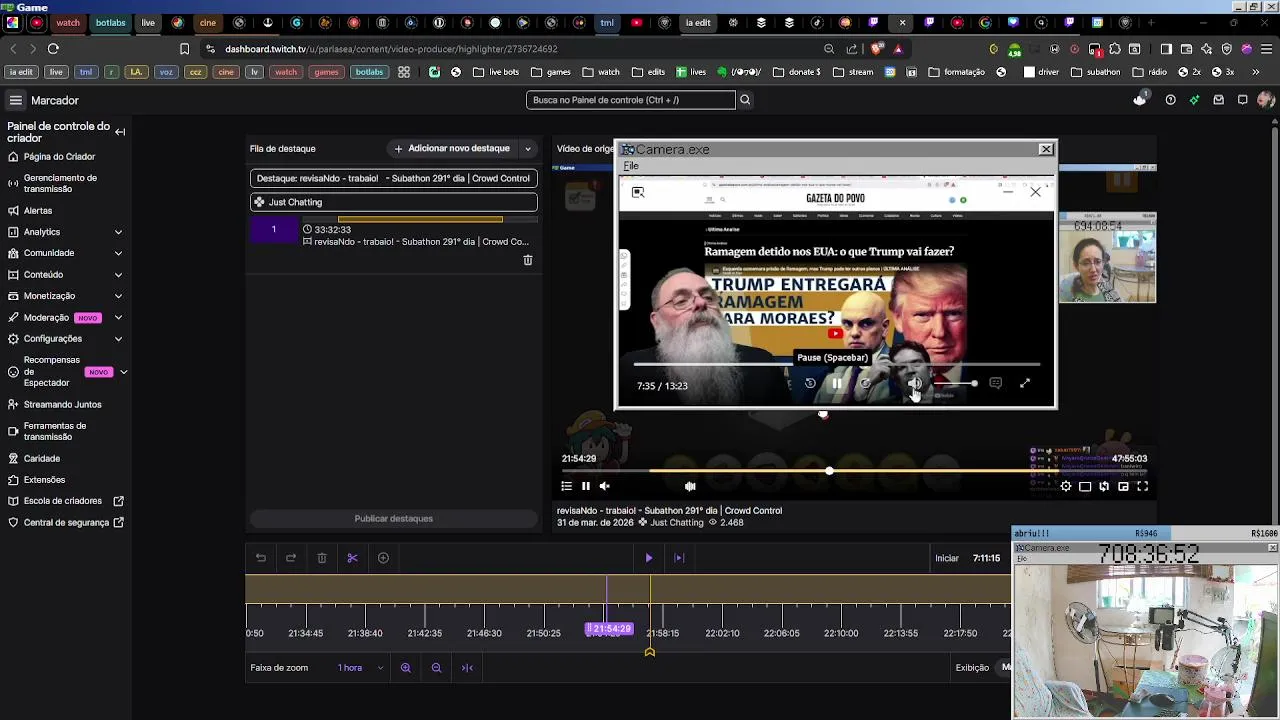Skip to segment end in timeline
This screenshot has width=1280, height=720.
[x=679, y=558]
